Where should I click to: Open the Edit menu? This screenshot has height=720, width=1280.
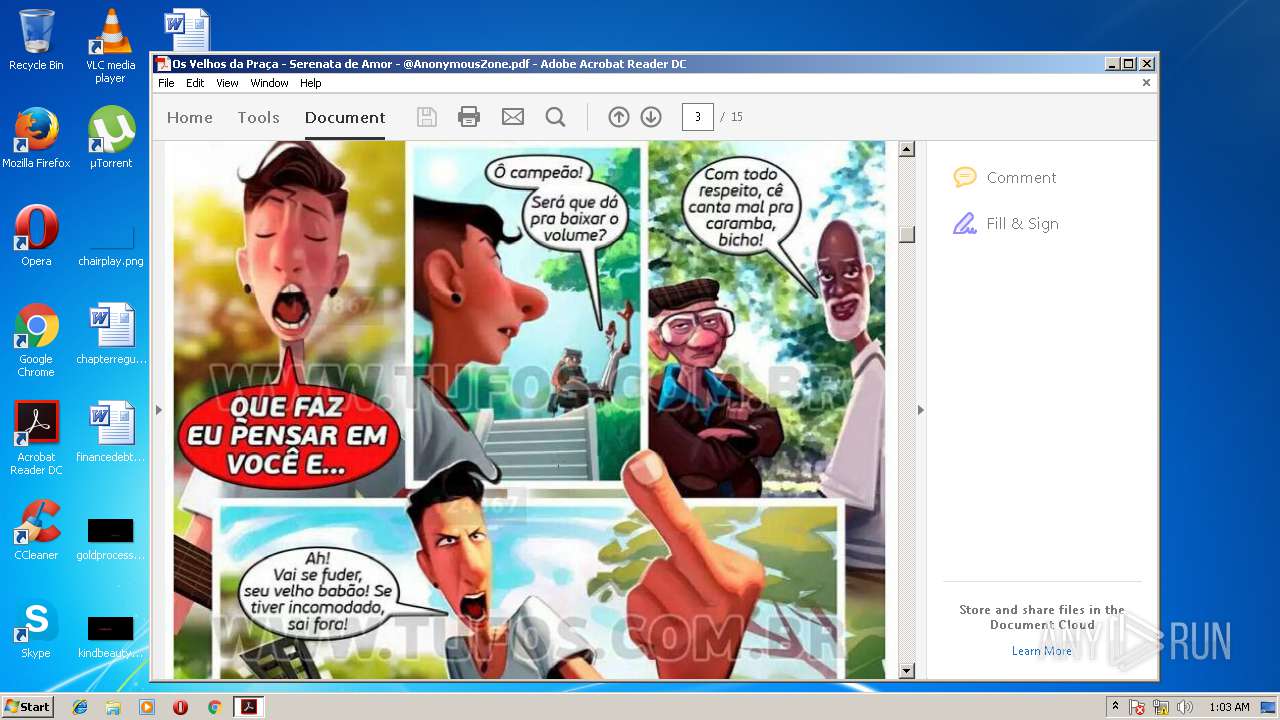coord(195,83)
